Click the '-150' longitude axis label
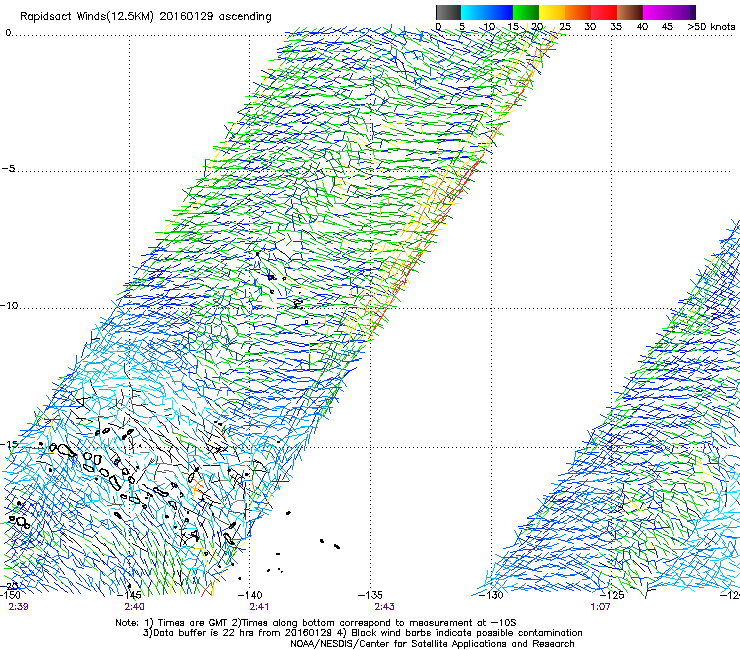740x650 pixels. click(x=10, y=595)
